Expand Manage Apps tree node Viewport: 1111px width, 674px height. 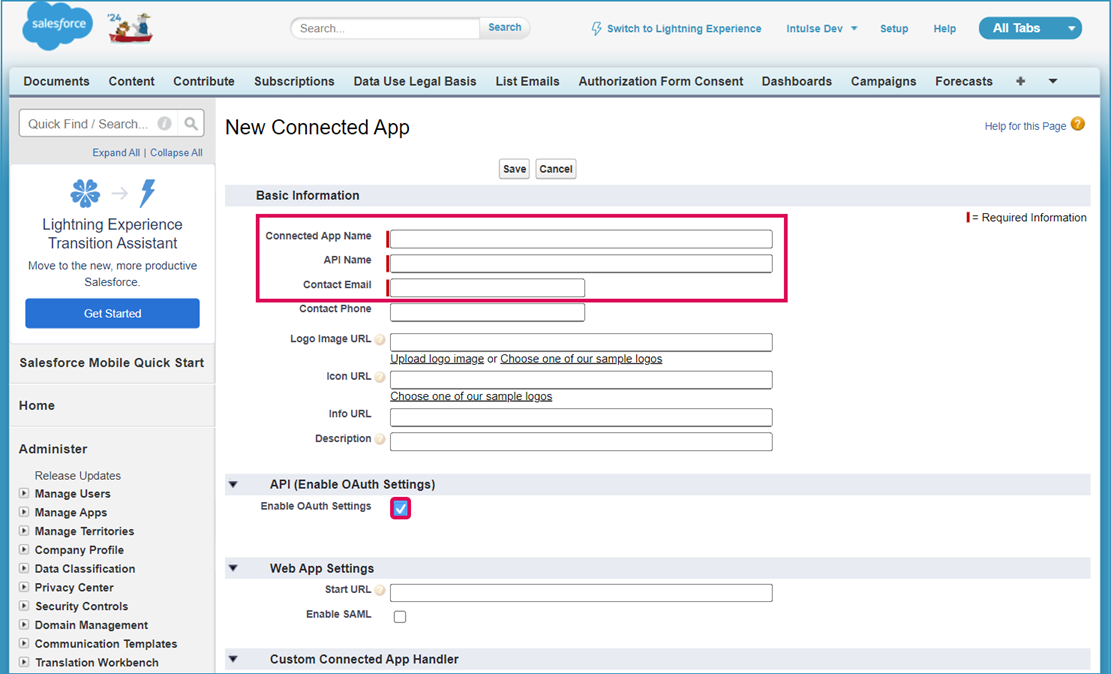24,512
